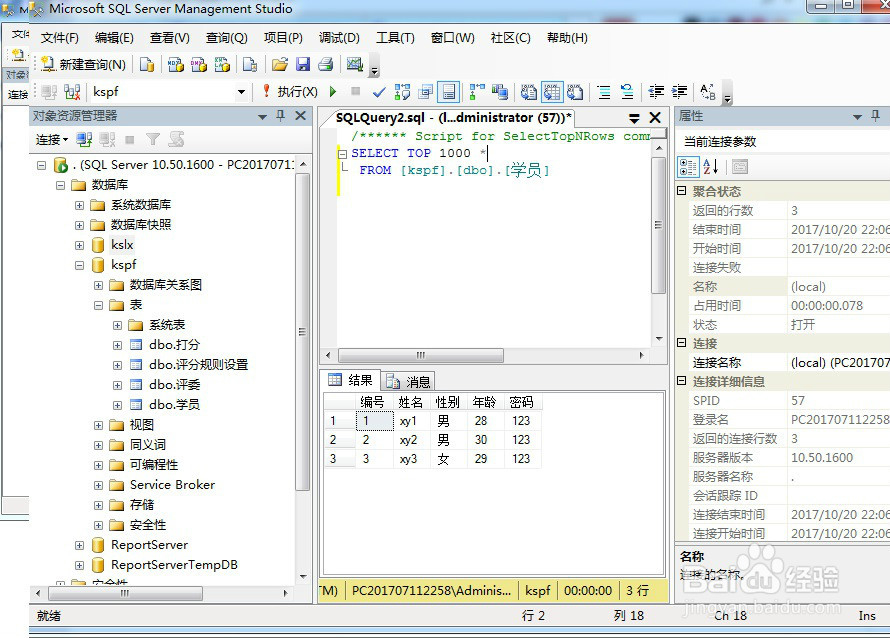Toggle Include Client Statistics icon

[500, 92]
